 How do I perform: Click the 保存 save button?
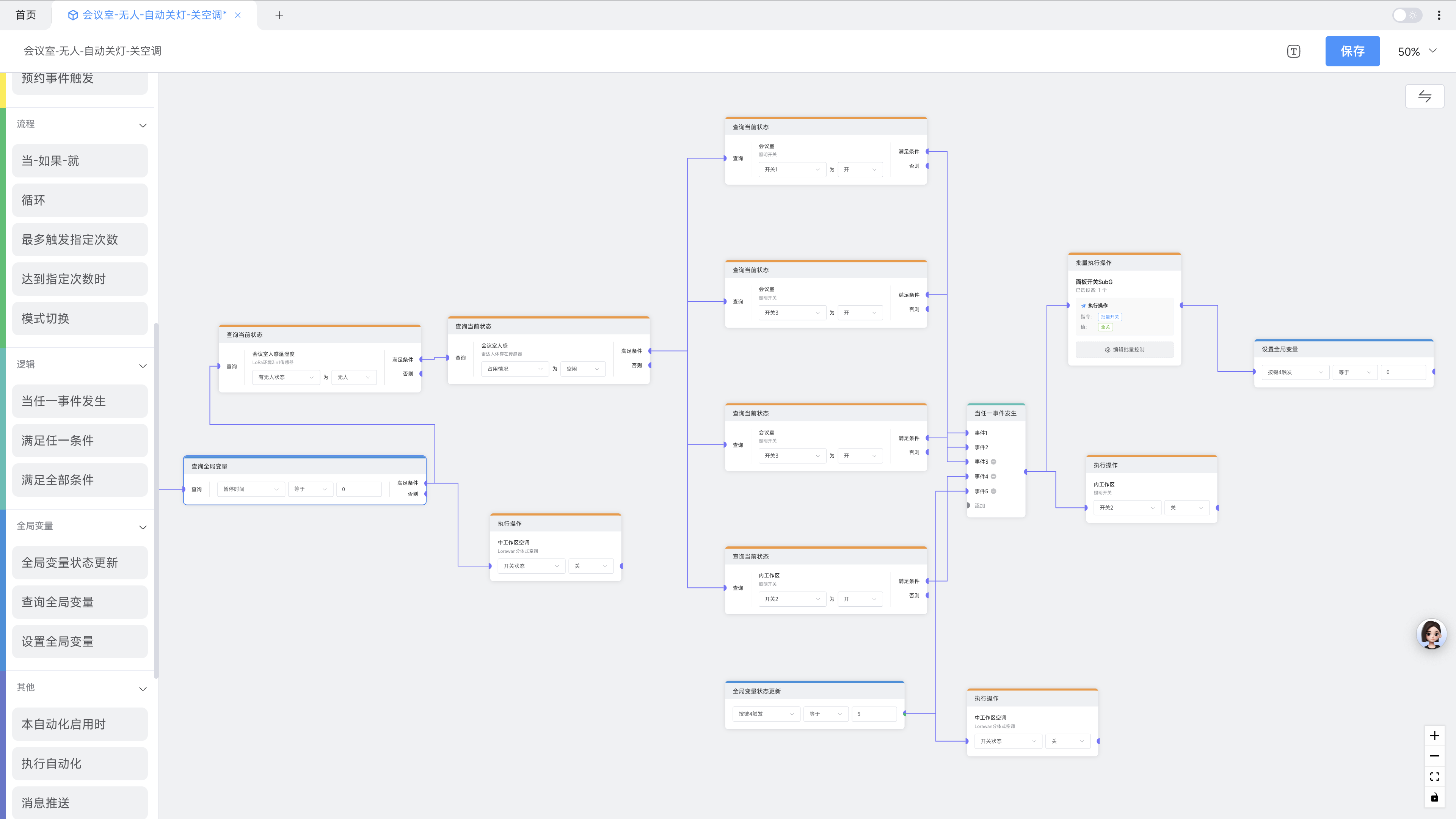tap(1352, 52)
